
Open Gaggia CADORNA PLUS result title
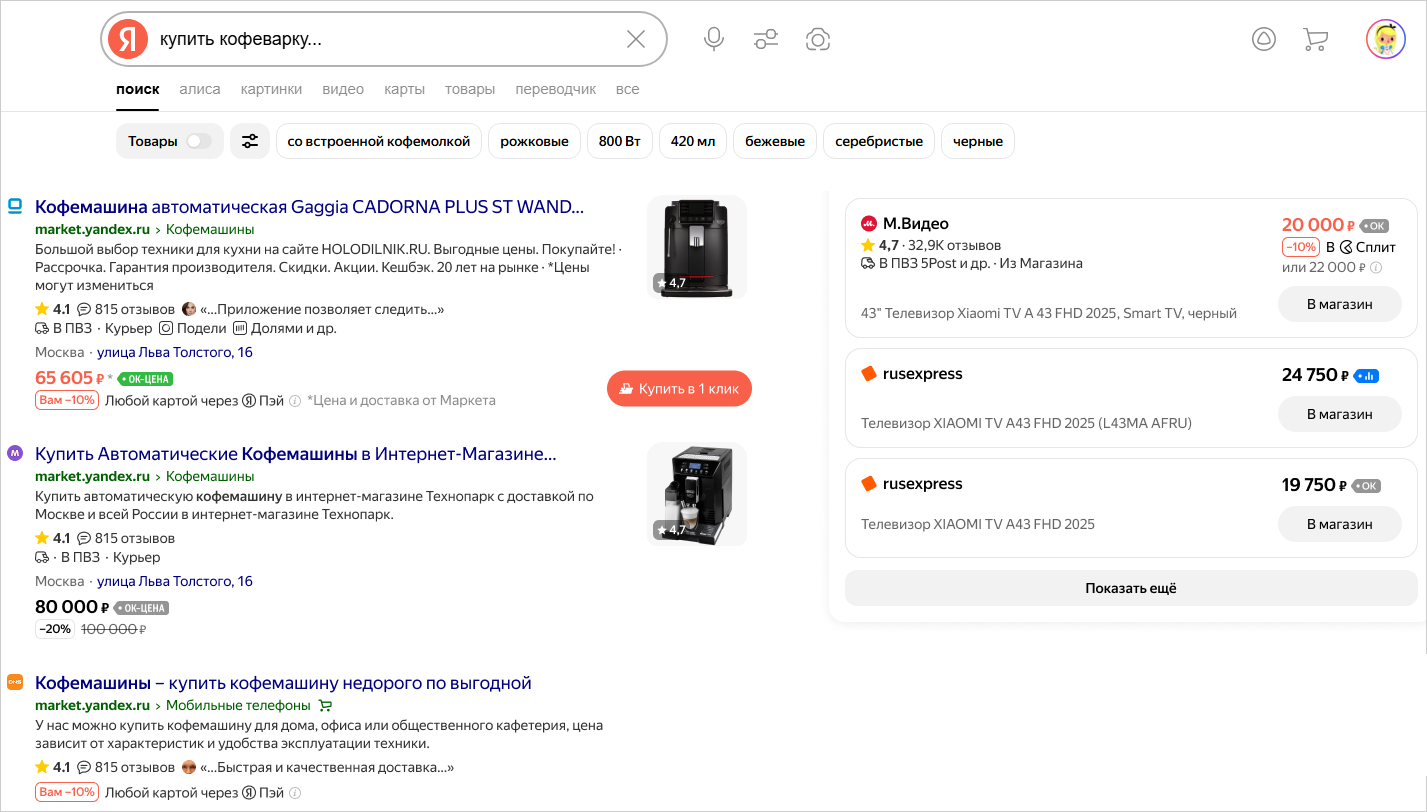(x=309, y=207)
